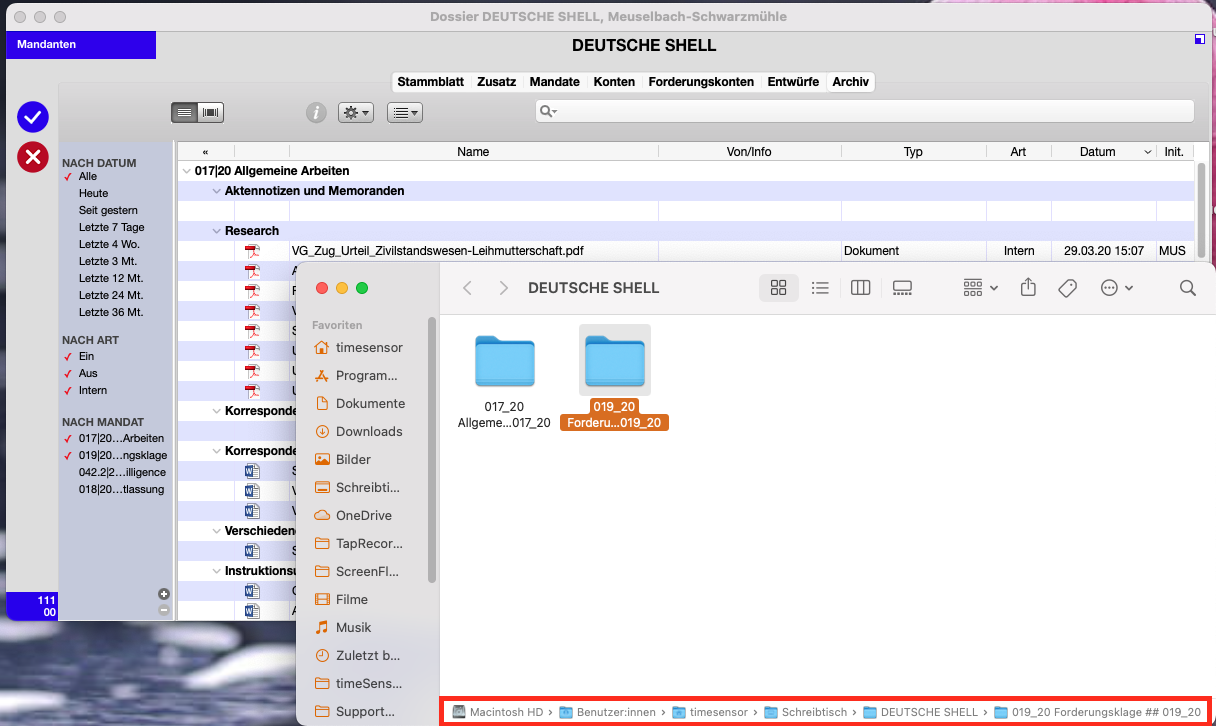
Task: Open the Entwürfe tab
Action: [x=793, y=82]
